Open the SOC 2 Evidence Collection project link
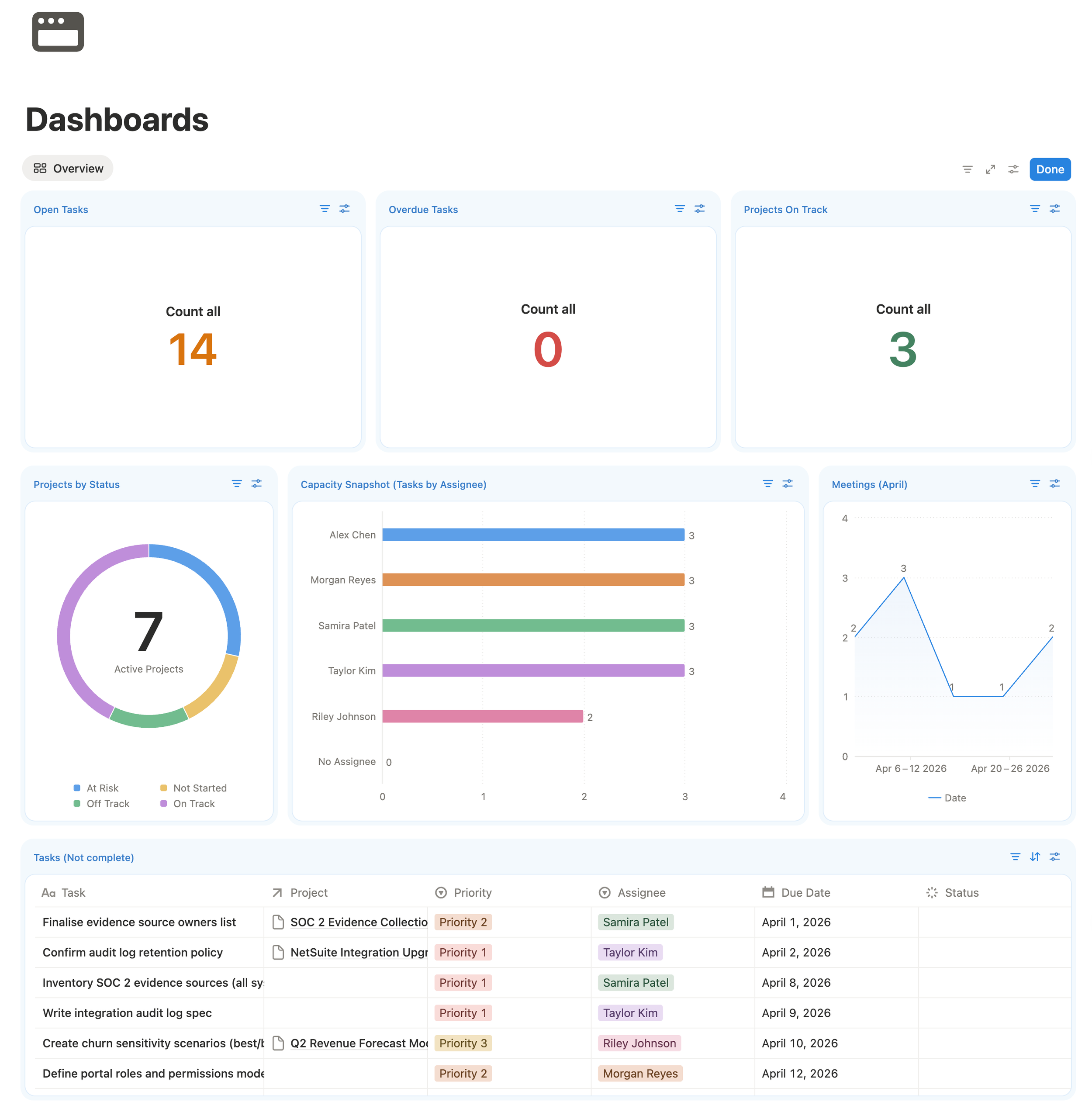The height and width of the screenshot is (1102, 1092). 358,922
